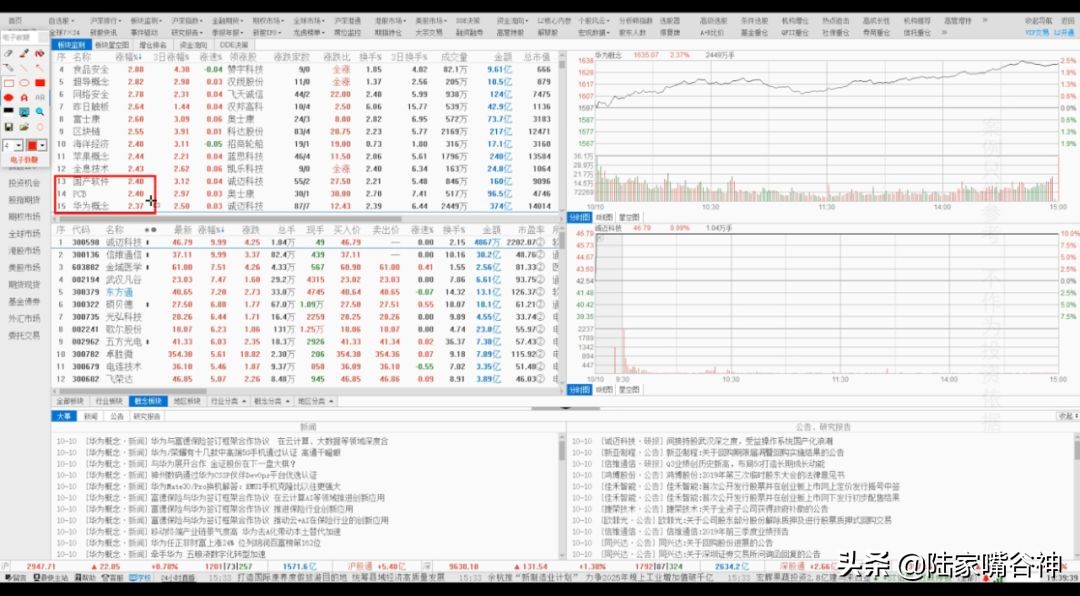The height and width of the screenshot is (596, 1080).
Task: Open the 研究报告 news tab
Action: pyautogui.click(x=146, y=416)
